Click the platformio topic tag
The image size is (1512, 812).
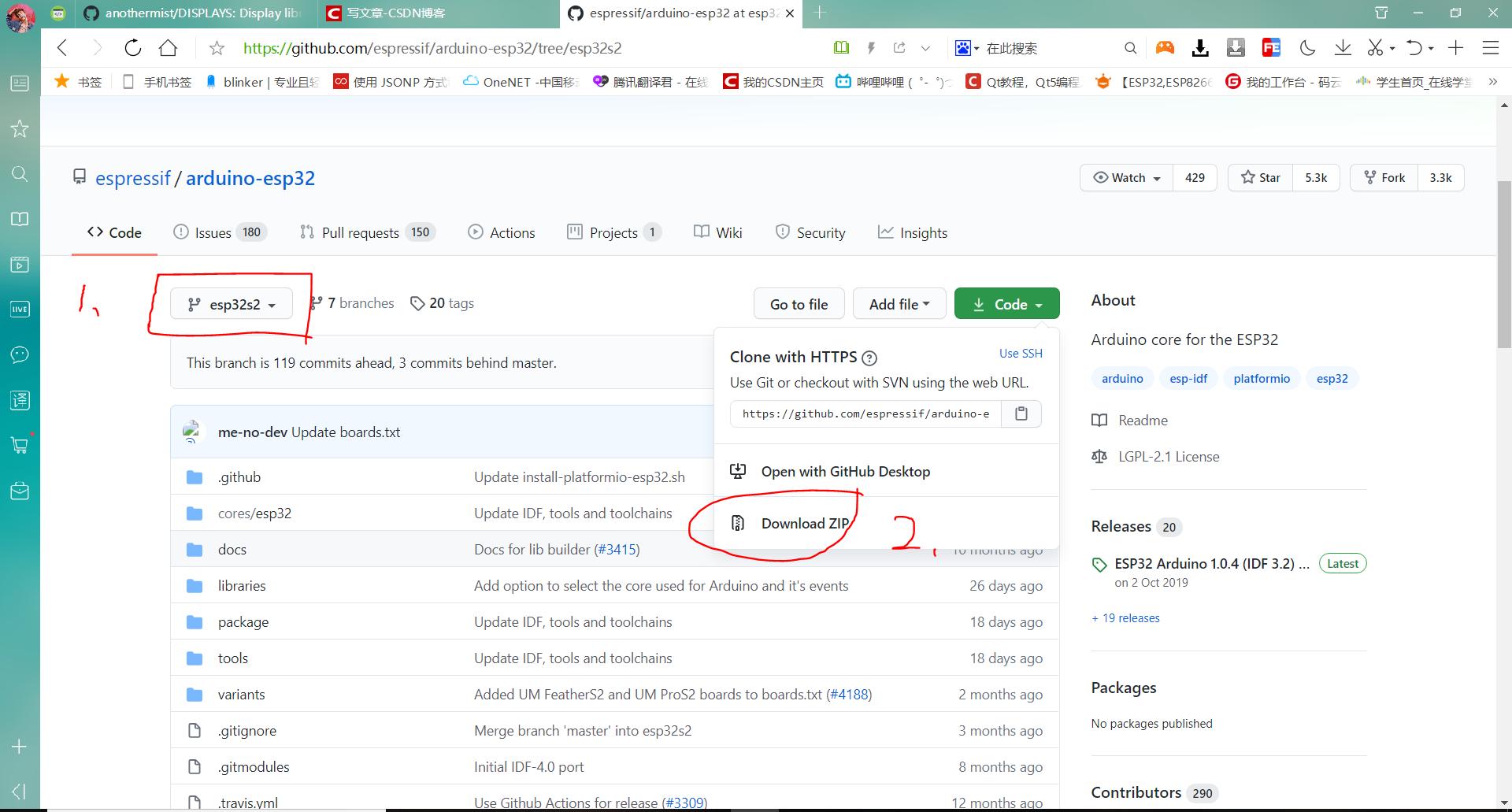click(x=1262, y=379)
